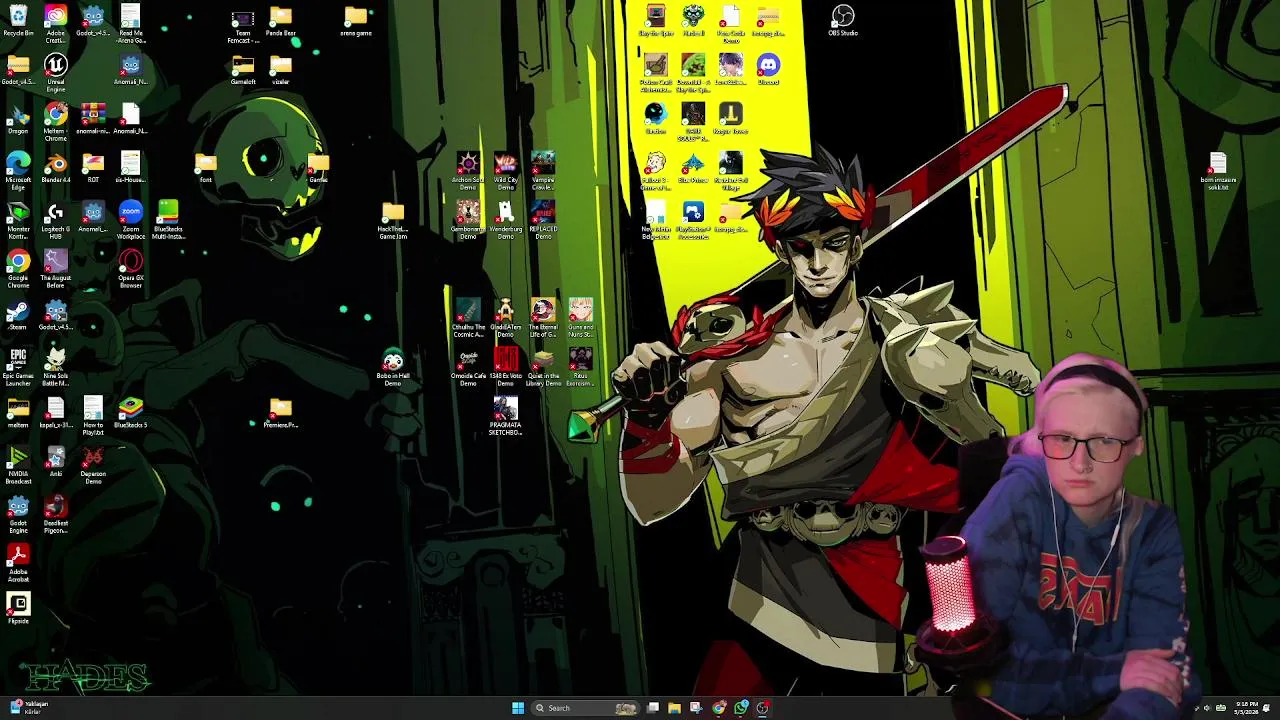Open How to Play.txt file
The width and height of the screenshot is (1280, 720).
(93, 416)
